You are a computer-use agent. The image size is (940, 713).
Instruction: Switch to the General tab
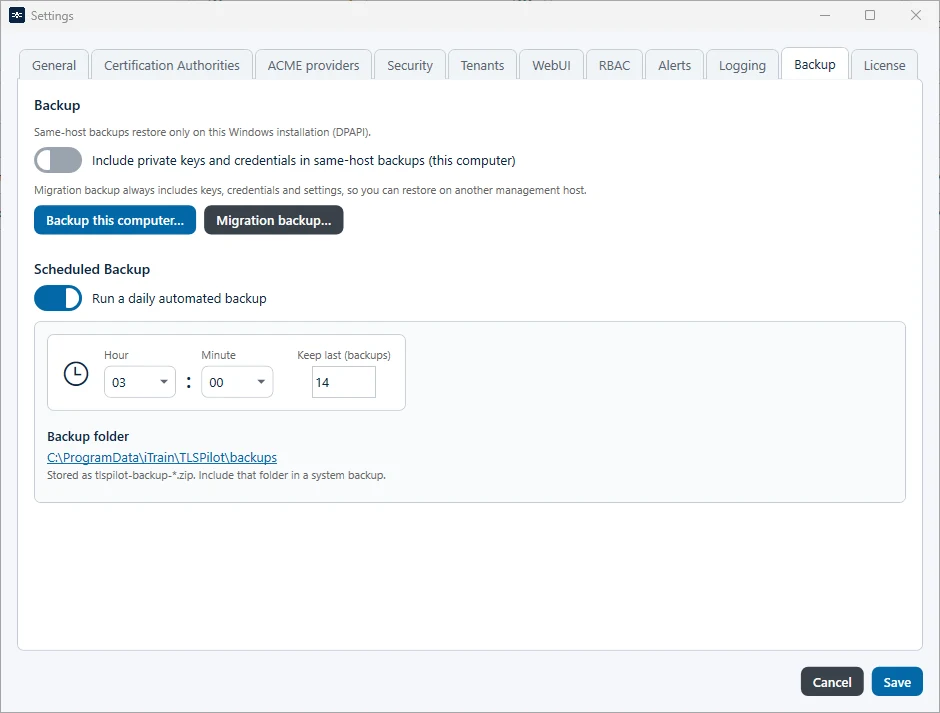pyautogui.click(x=54, y=65)
